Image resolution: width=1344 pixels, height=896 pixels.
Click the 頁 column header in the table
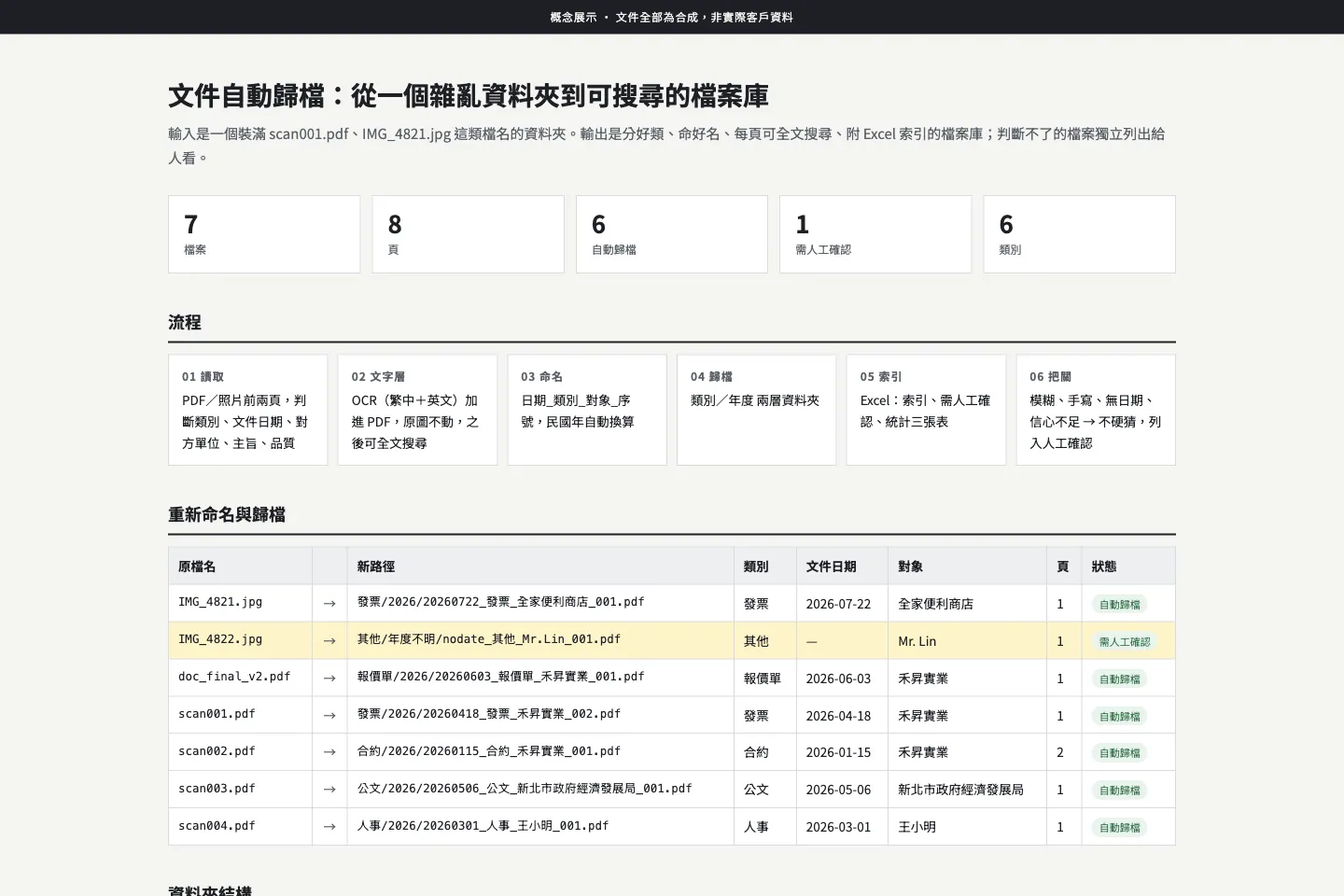click(1064, 567)
